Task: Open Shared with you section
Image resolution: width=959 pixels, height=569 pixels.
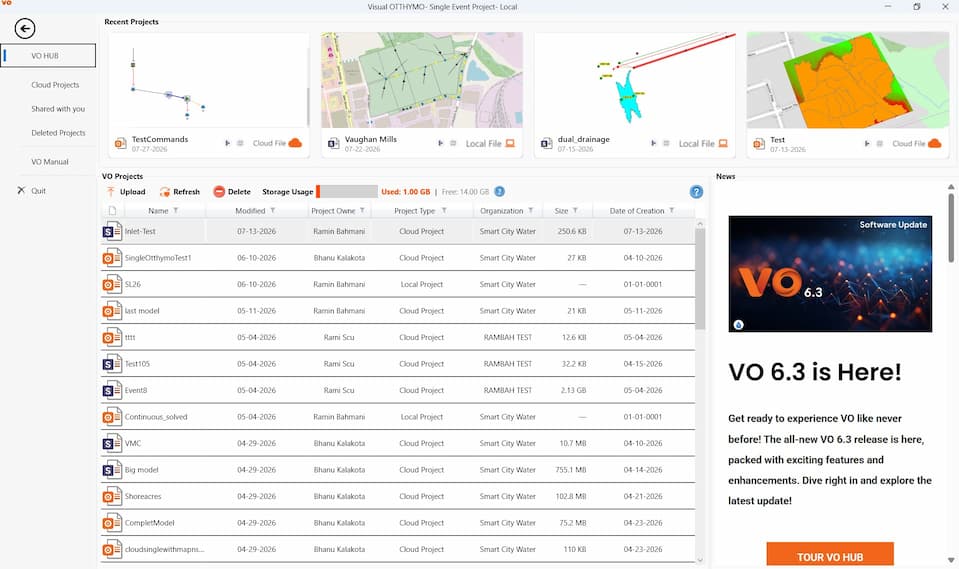Action: (x=58, y=109)
